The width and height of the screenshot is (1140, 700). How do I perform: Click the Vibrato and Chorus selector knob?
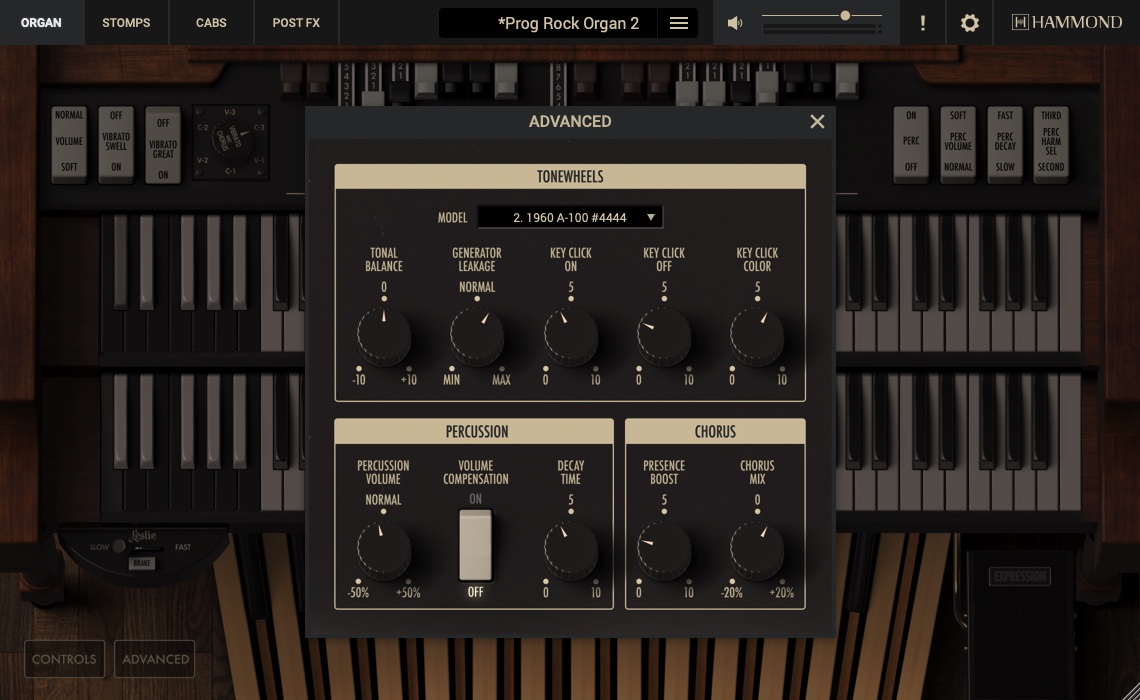[231, 140]
